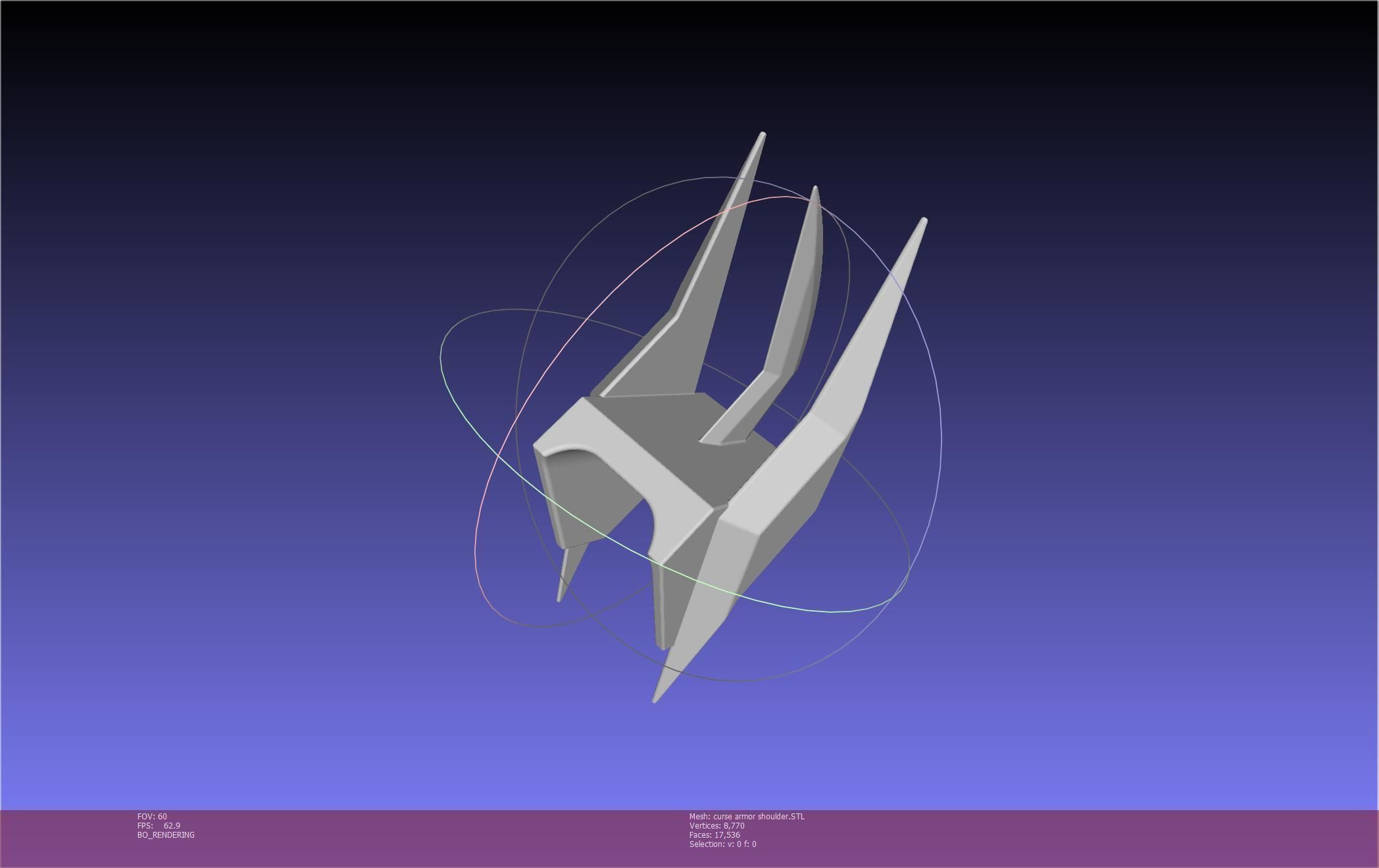
Task: Click the BO_RENDERING status text
Action: click(166, 834)
